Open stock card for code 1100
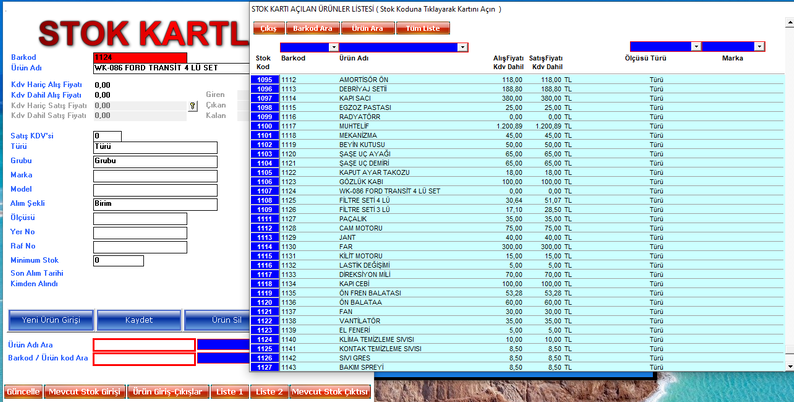The image size is (794, 402). [x=264, y=126]
